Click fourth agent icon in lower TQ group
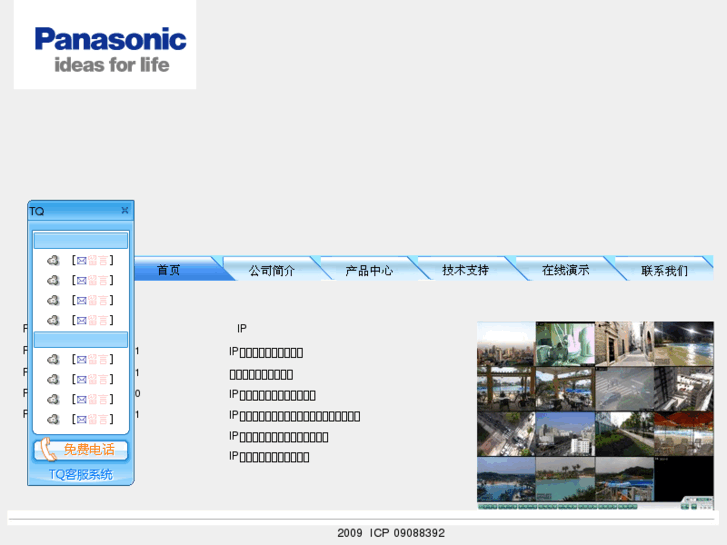Image resolution: width=727 pixels, height=545 pixels. point(53,419)
